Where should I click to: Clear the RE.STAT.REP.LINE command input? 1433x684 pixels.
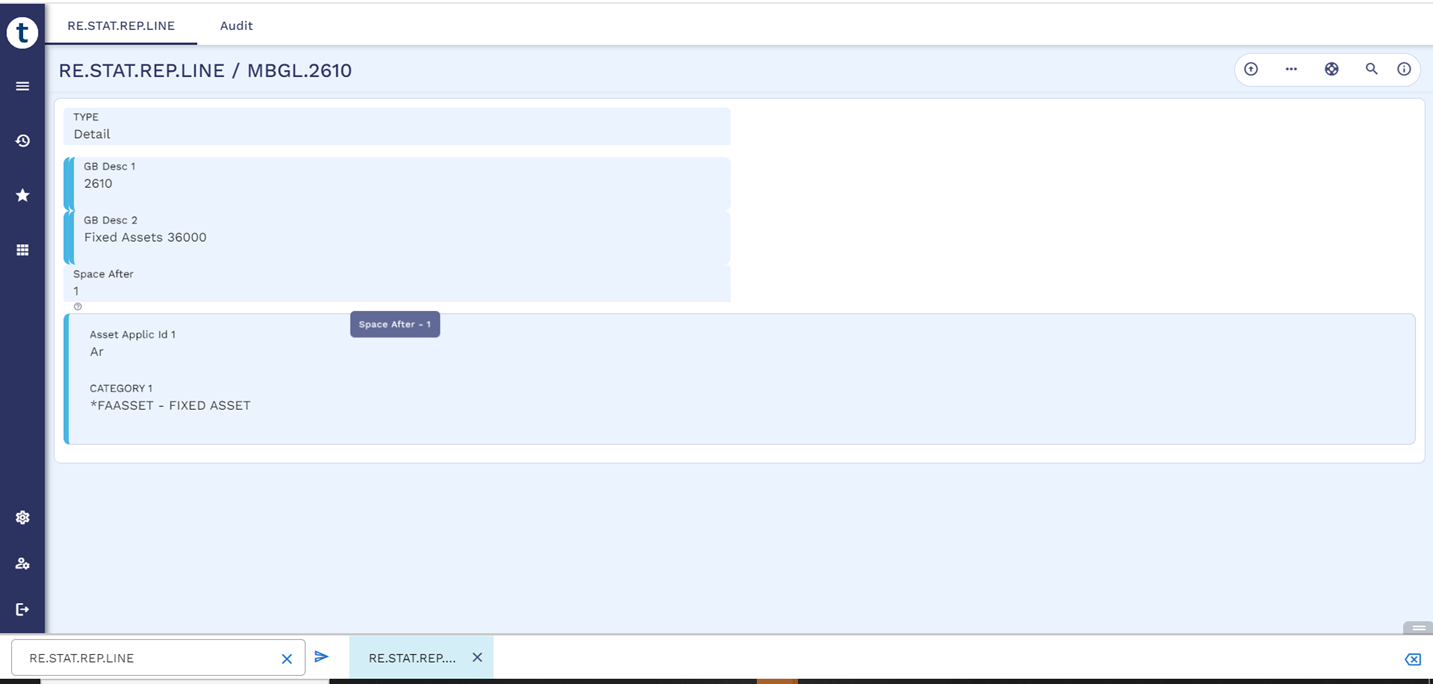(287, 659)
